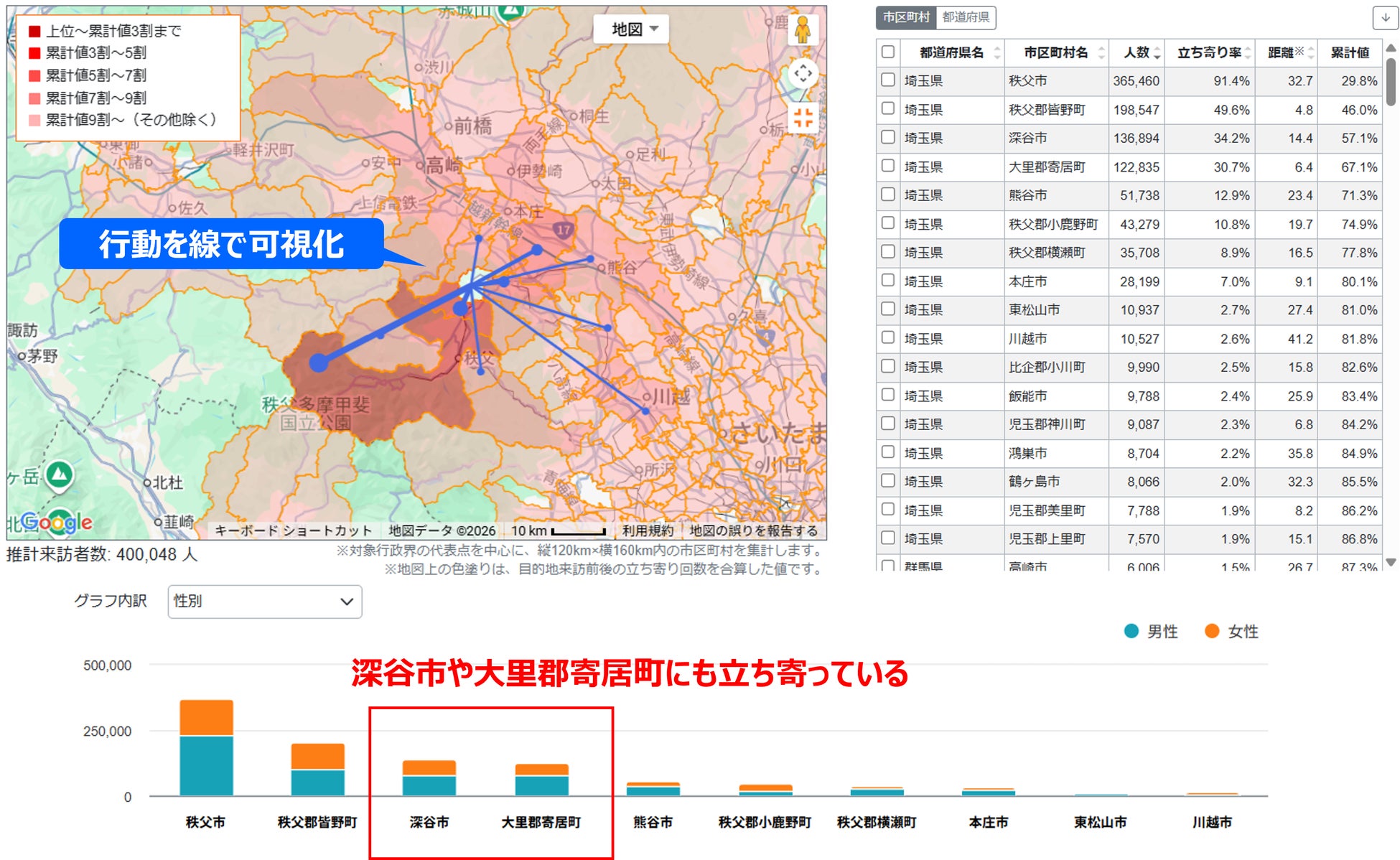Select the 市区町村 tab

[x=906, y=17]
